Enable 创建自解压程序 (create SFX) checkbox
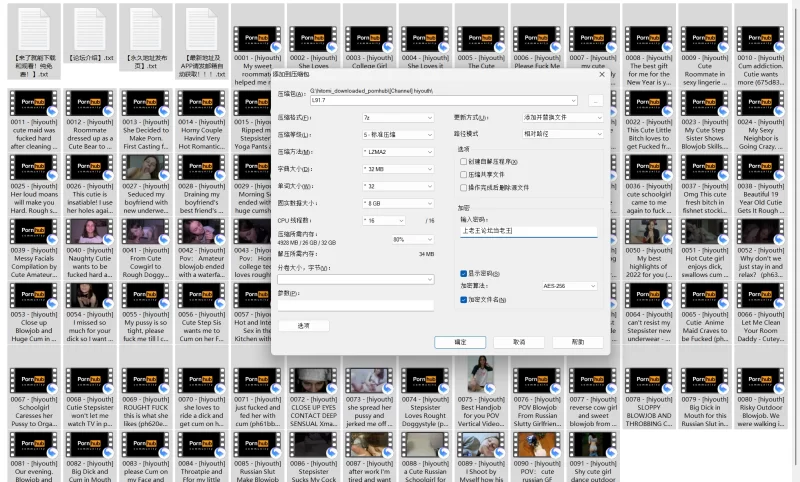The height and width of the screenshot is (482, 800). pyautogui.click(x=463, y=161)
